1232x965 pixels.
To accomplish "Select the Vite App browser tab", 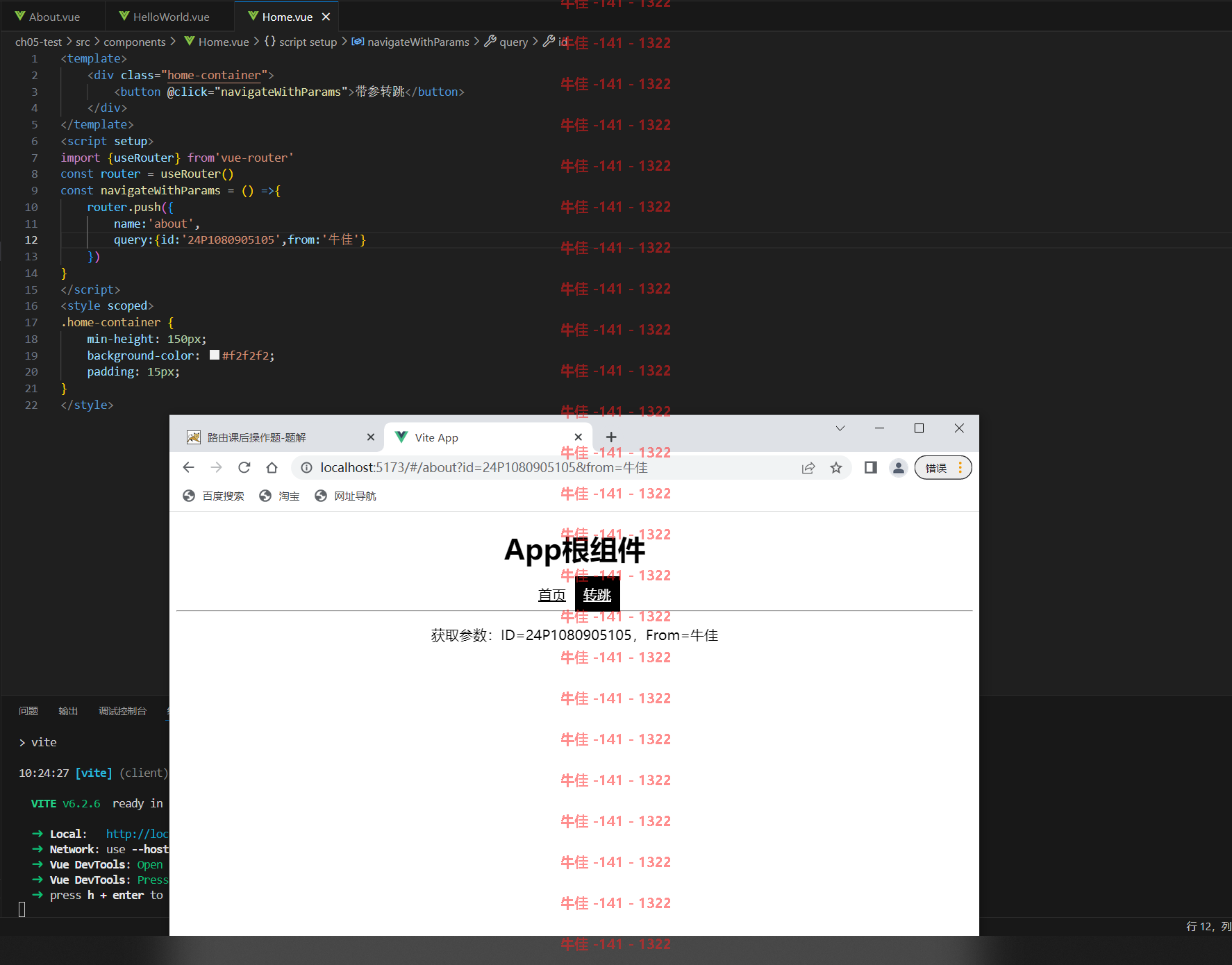I will (488, 437).
